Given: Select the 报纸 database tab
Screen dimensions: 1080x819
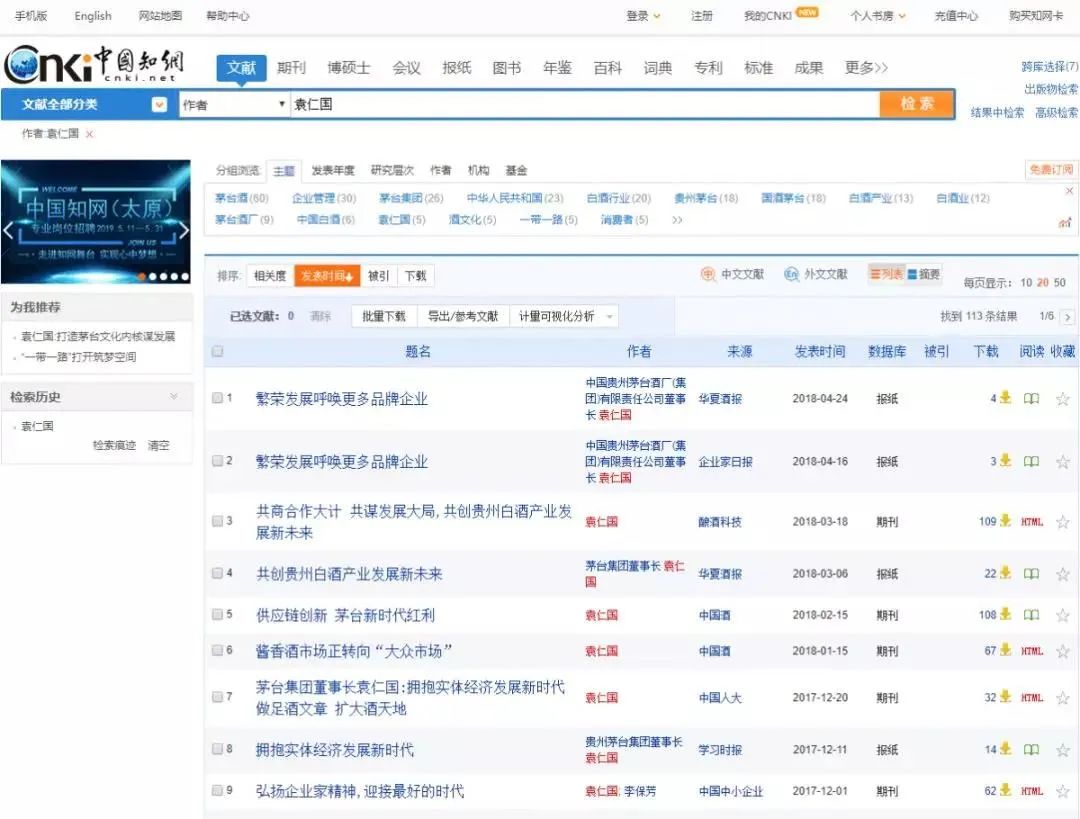Looking at the screenshot, I should (457, 68).
